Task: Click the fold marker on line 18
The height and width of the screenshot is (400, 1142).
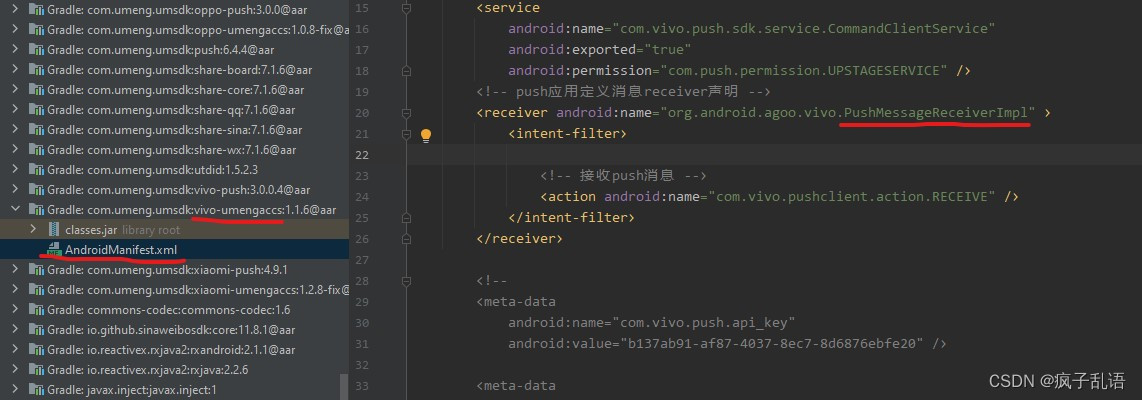Action: [x=406, y=71]
